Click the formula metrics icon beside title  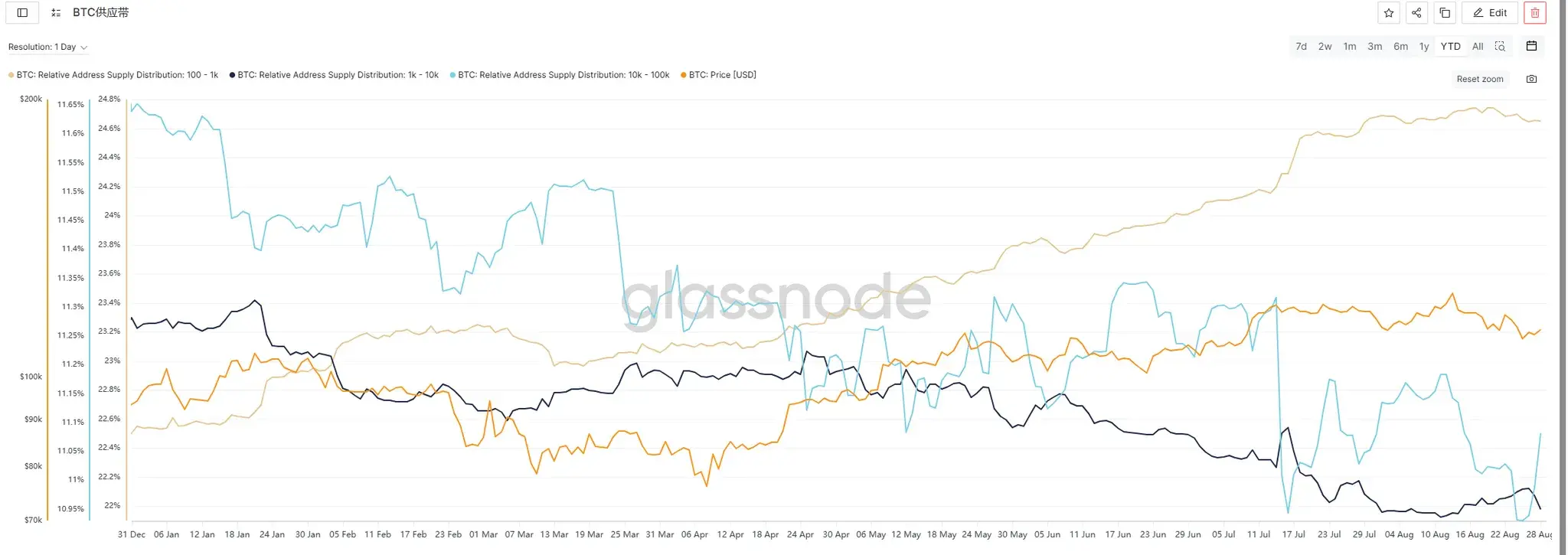pyautogui.click(x=56, y=13)
